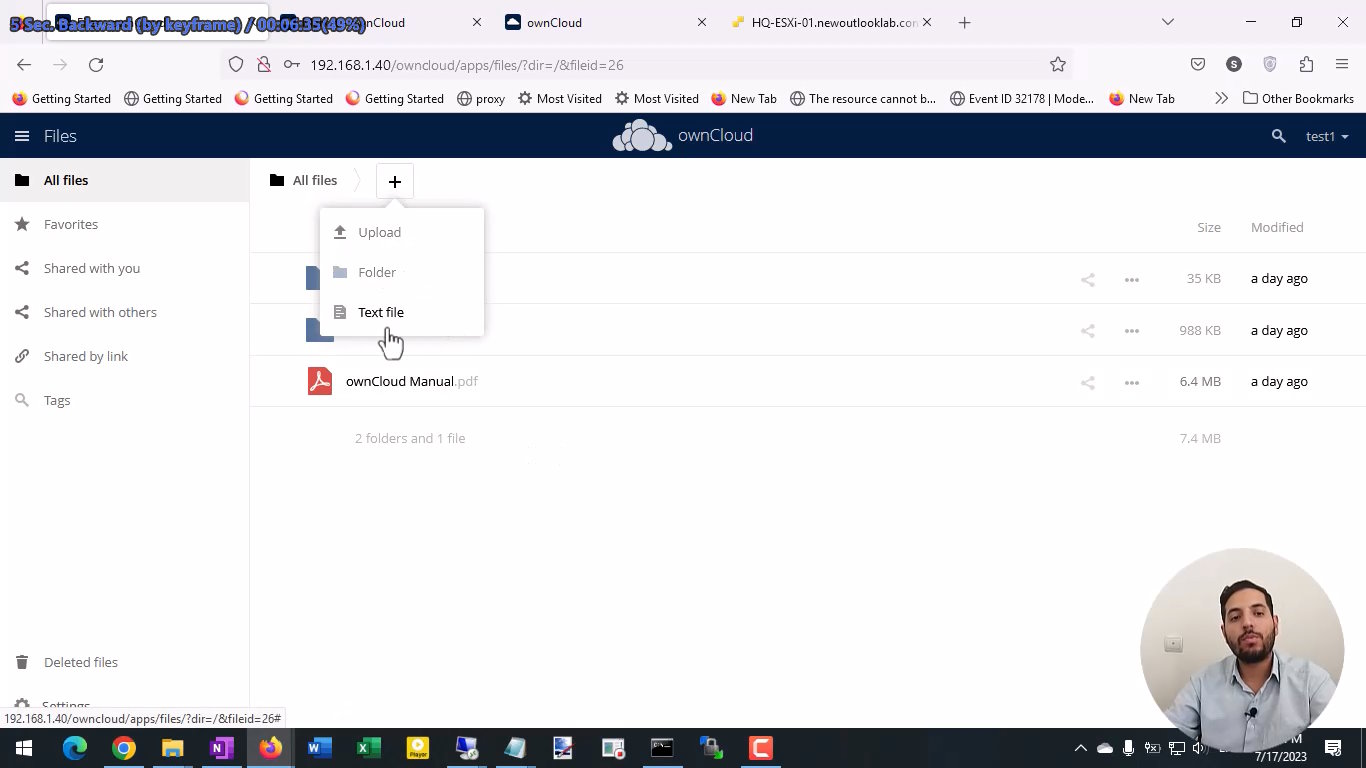1366x768 pixels.
Task: Open the Files hamburger menu icon
Action: point(22,136)
